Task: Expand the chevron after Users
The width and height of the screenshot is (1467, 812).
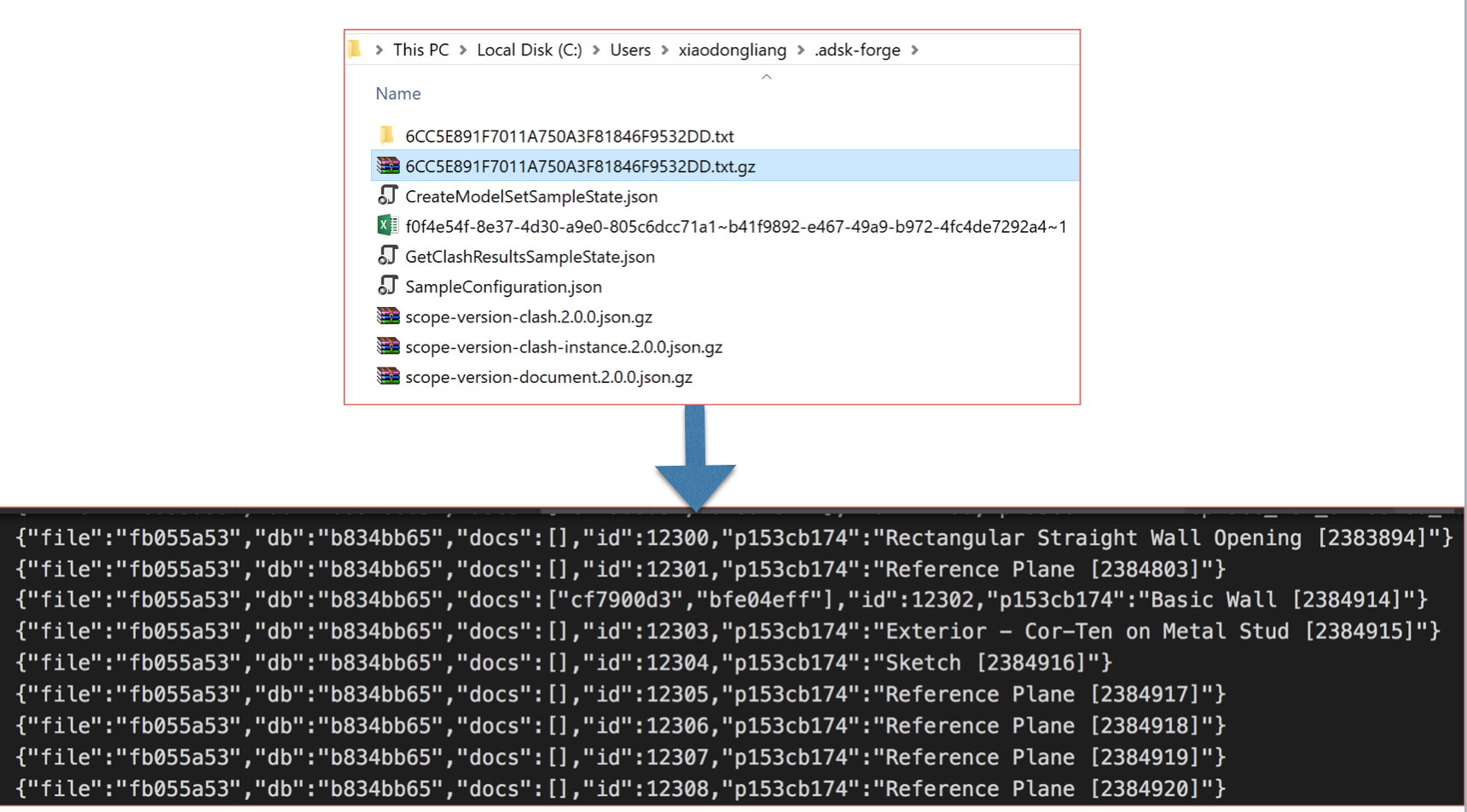Action: [664, 49]
